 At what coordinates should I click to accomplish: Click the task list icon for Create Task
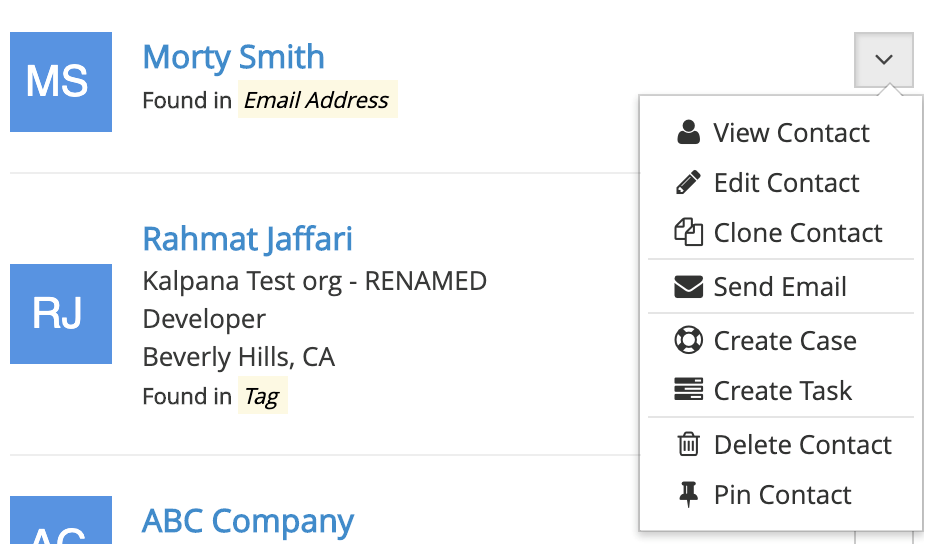click(688, 390)
